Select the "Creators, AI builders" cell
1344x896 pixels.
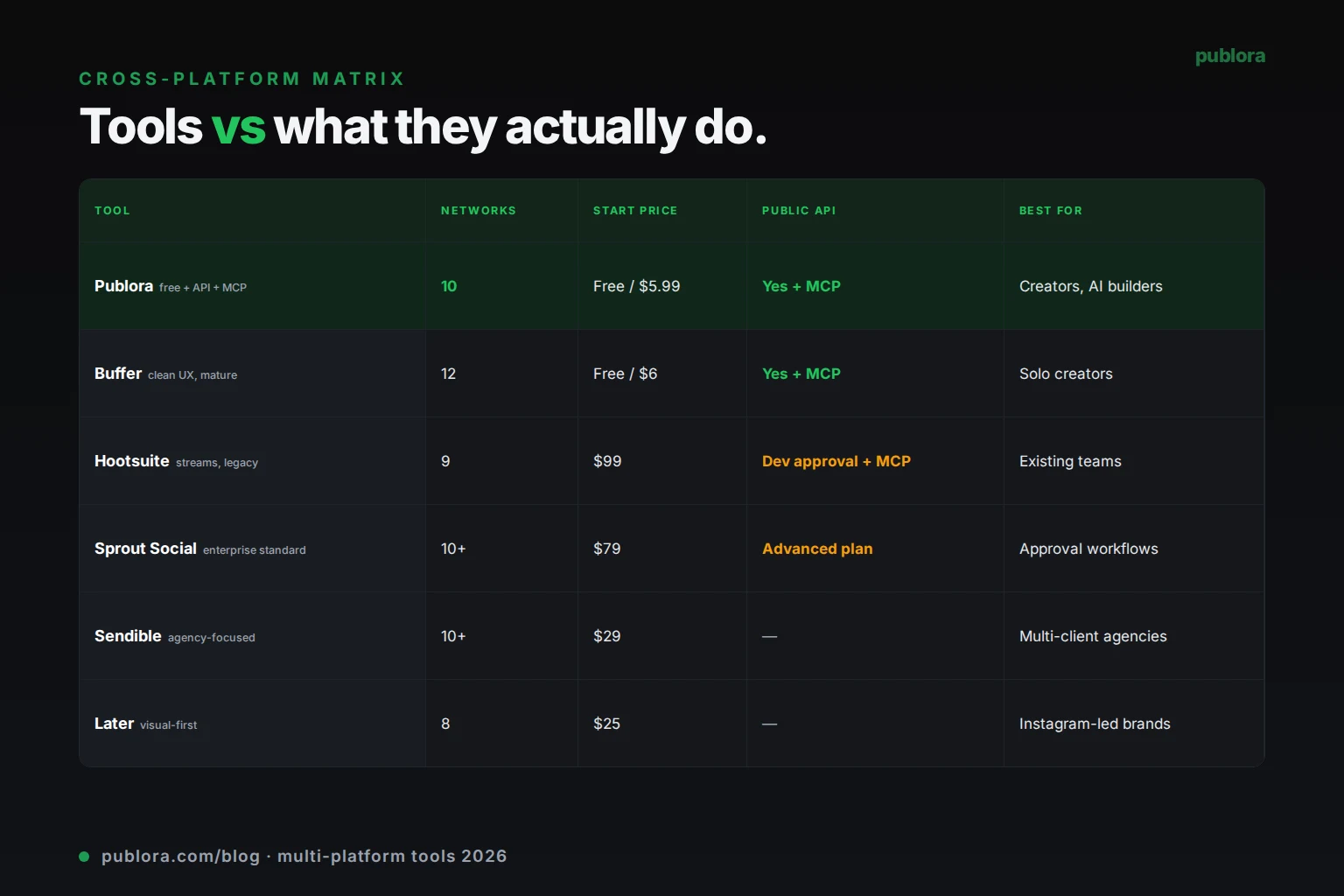pyautogui.click(x=1091, y=286)
